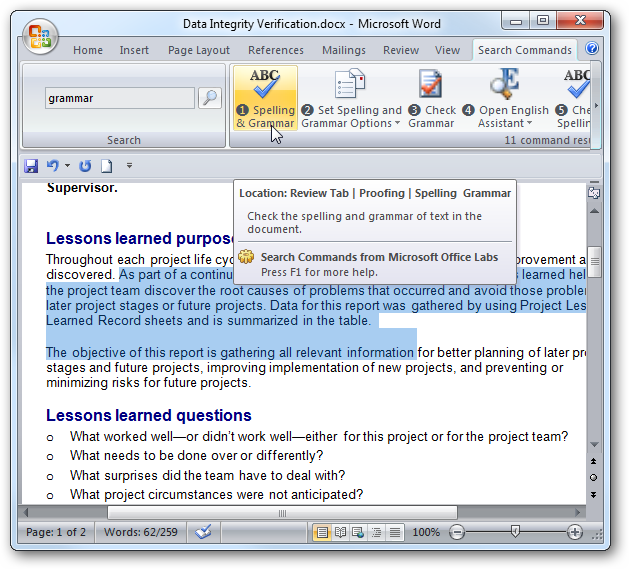The image size is (629, 569).
Task: Click the proofing status icon
Action: point(203,532)
